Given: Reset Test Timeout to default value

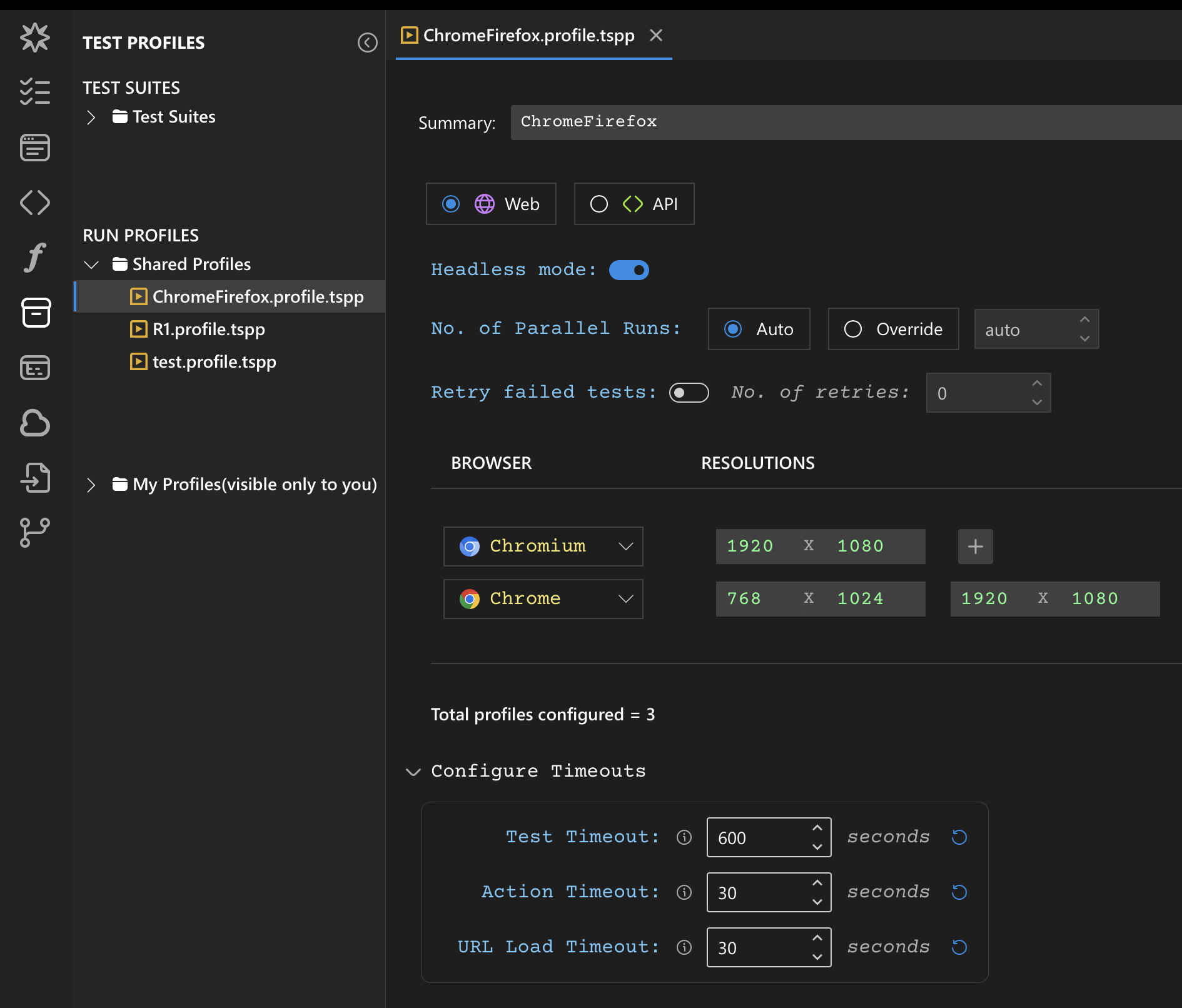Looking at the screenshot, I should click(959, 837).
